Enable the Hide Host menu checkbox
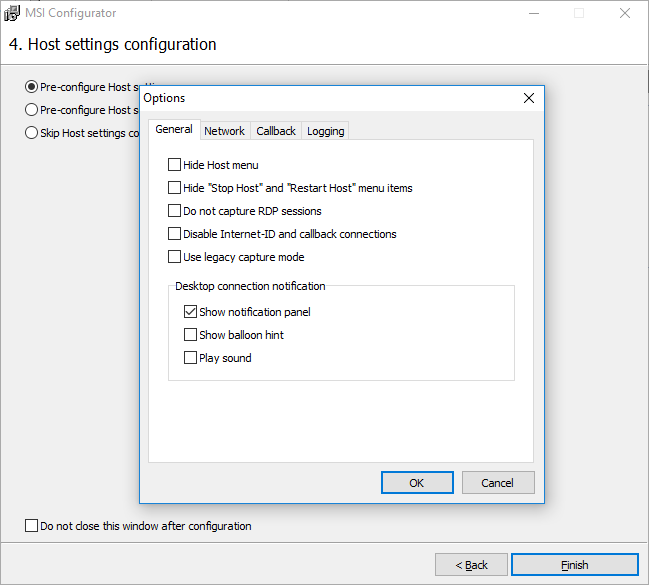The height and width of the screenshot is (585, 649). 175,165
